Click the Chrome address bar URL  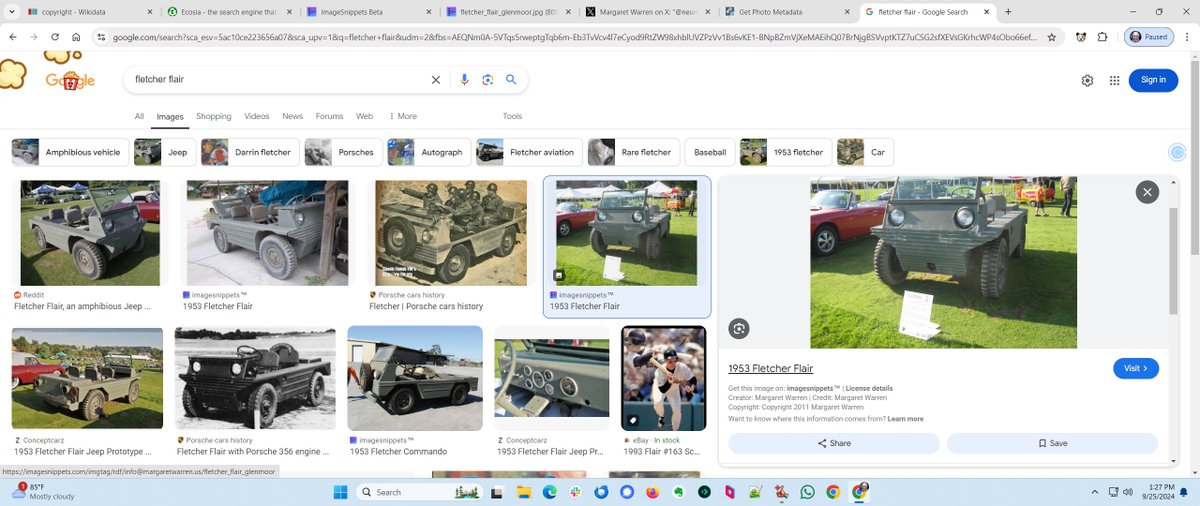coord(575,37)
